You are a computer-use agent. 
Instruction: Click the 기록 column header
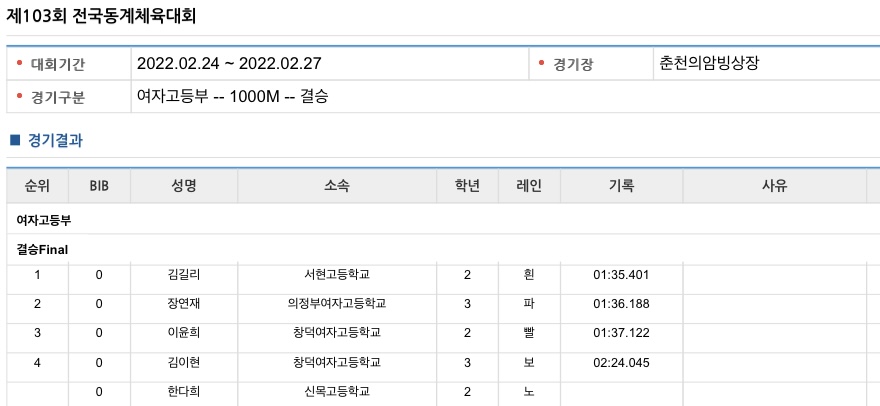621,186
